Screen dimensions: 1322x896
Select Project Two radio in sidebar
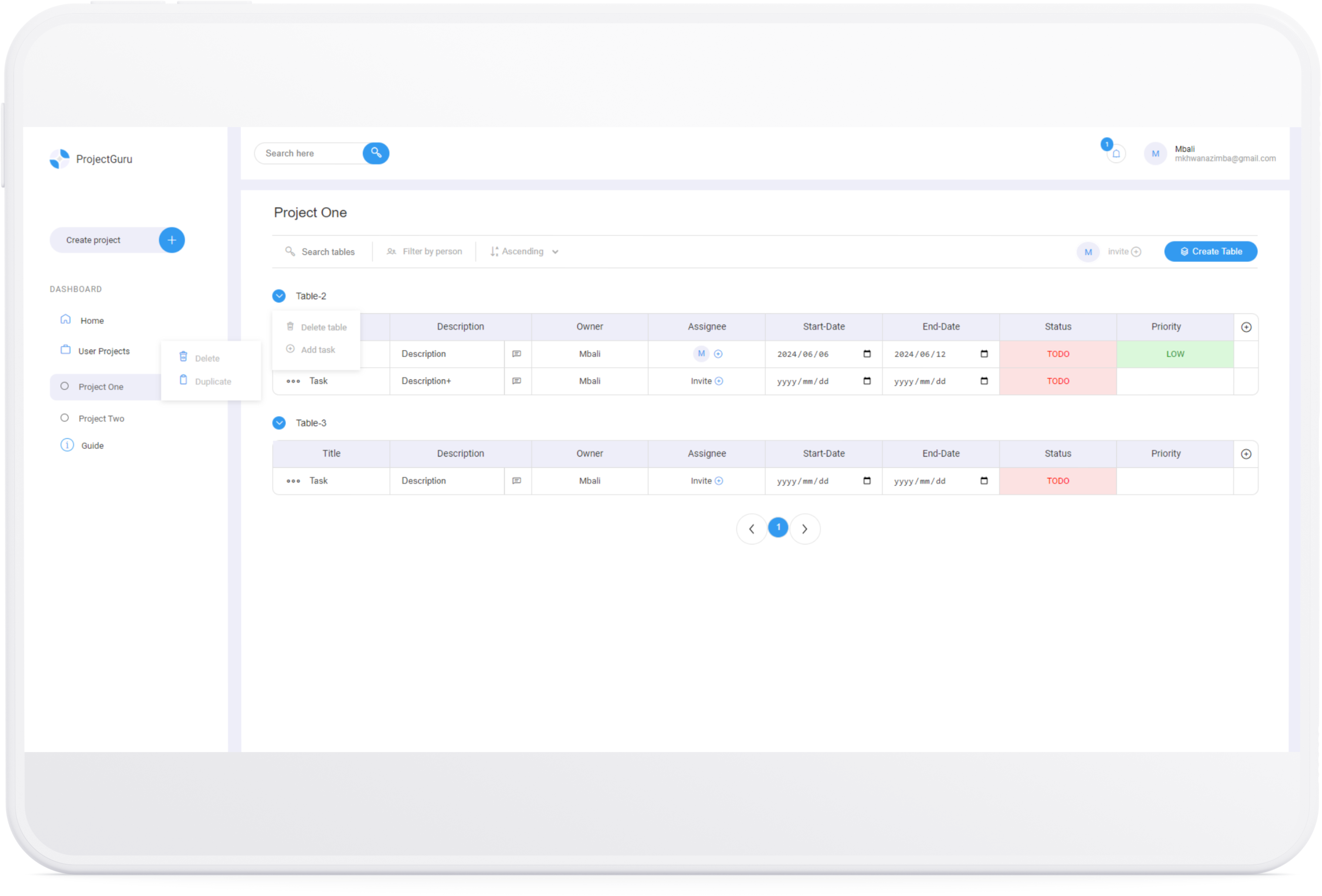(65, 418)
